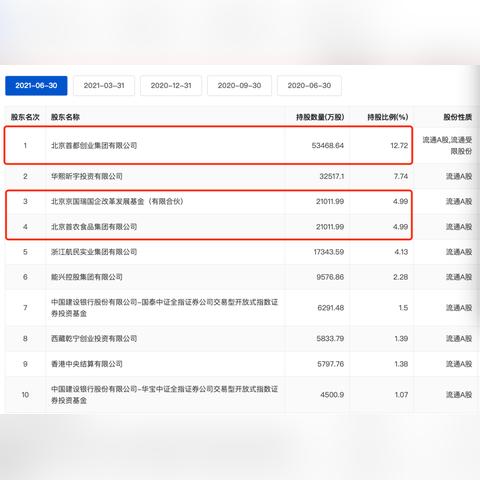The height and width of the screenshot is (480, 480).
Task: Click the holding quantity 6291.48
Action: coord(331,308)
